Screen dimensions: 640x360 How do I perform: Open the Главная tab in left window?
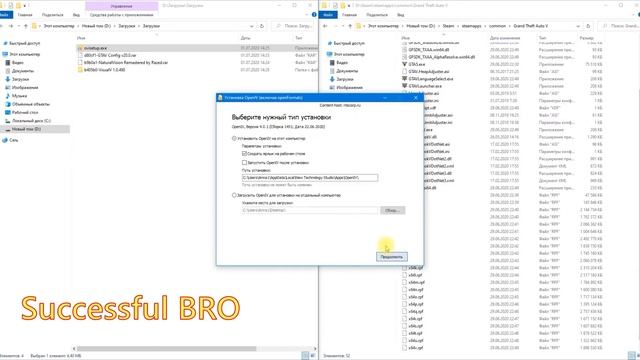[25, 15]
